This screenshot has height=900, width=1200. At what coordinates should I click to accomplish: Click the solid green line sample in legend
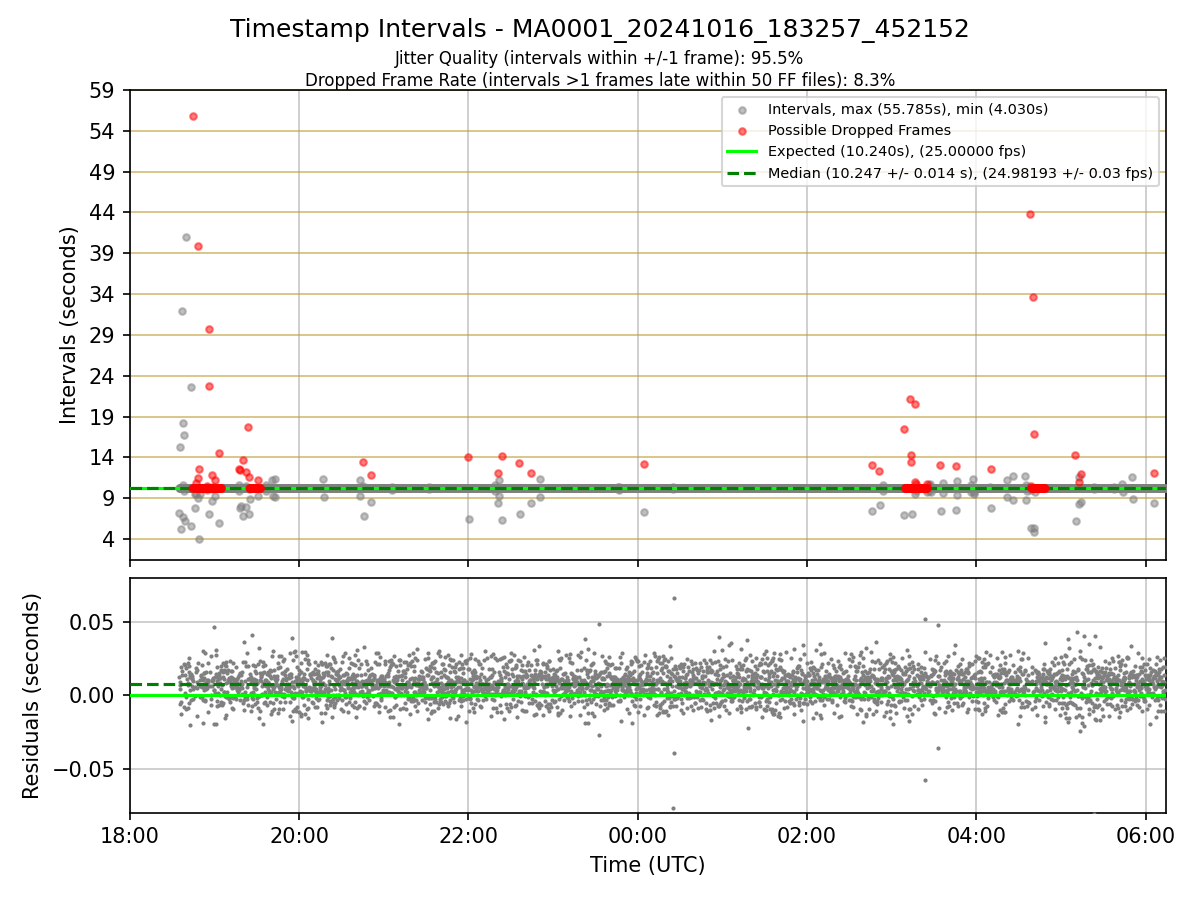[x=741, y=151]
